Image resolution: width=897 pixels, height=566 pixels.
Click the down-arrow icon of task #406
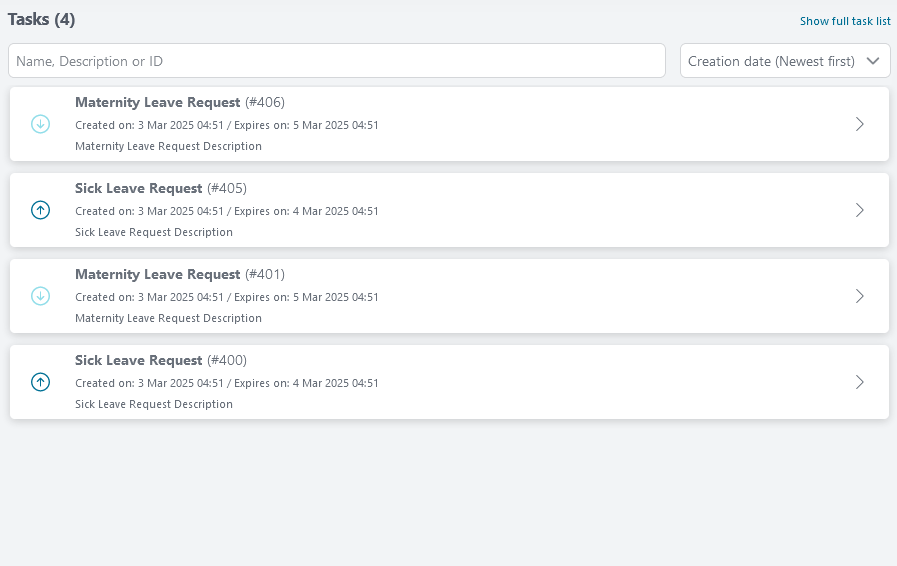click(x=40, y=124)
